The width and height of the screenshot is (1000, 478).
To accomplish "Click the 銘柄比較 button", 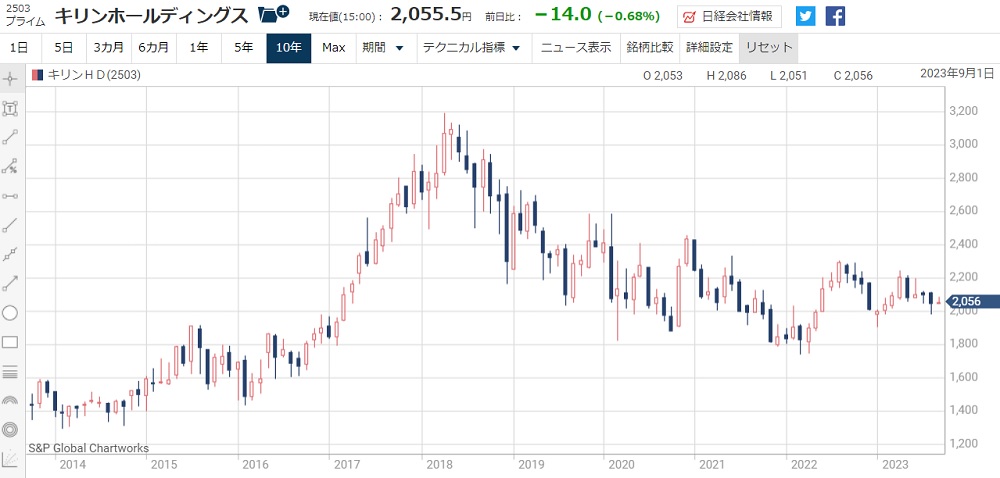I will pos(650,48).
